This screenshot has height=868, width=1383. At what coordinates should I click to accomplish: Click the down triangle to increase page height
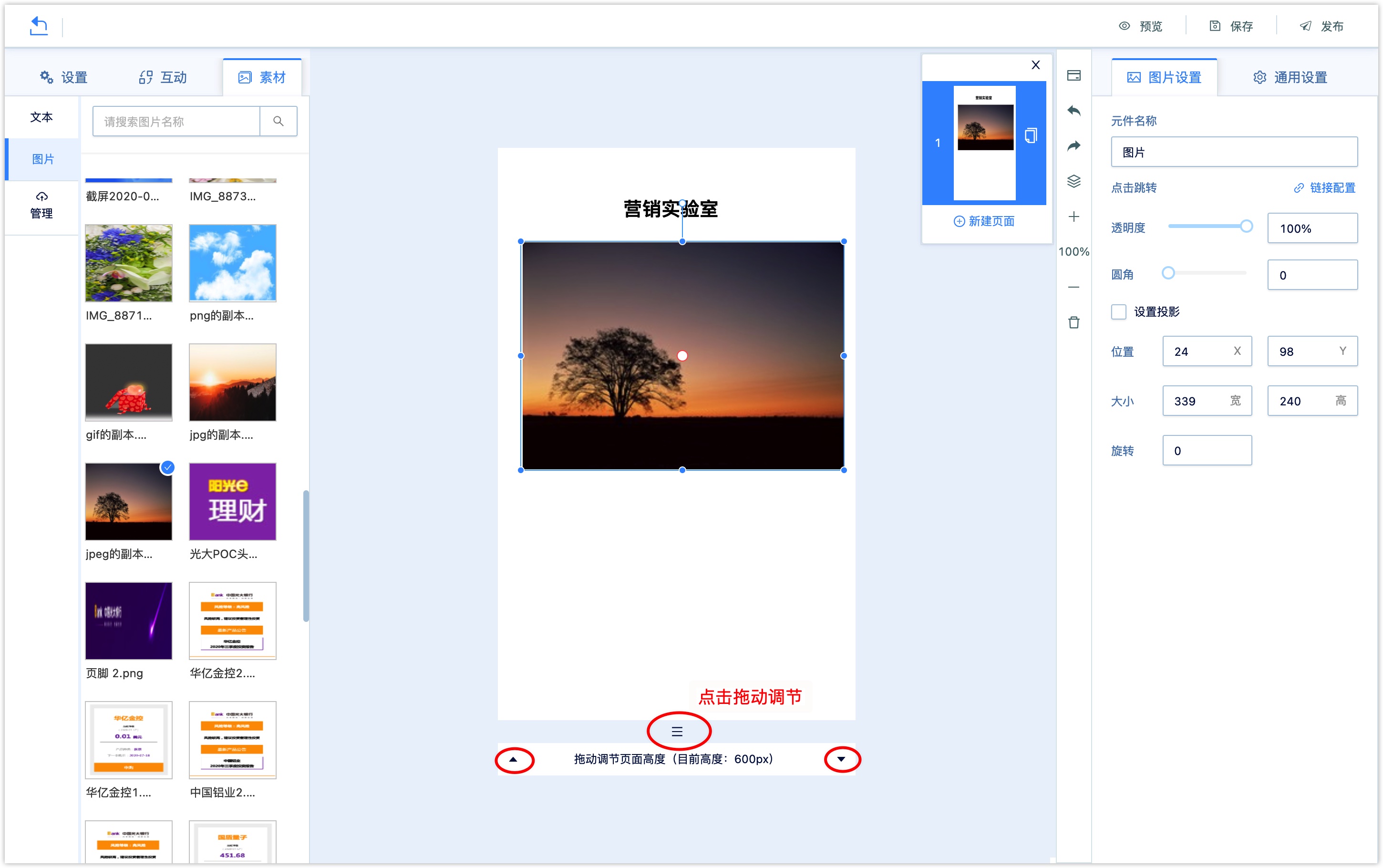point(841,759)
